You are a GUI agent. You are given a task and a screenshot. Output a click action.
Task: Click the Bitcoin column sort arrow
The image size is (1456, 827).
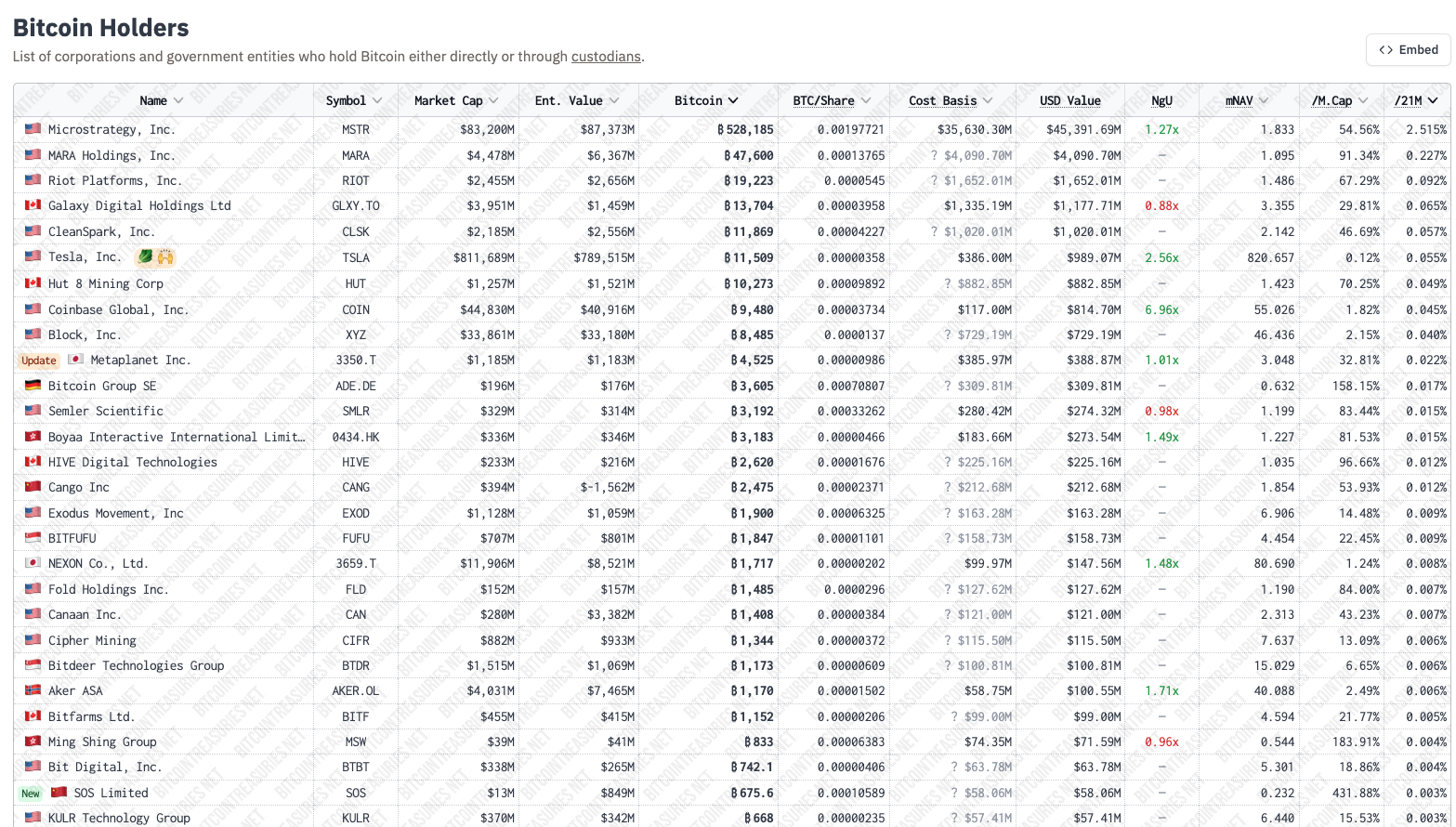(x=733, y=100)
